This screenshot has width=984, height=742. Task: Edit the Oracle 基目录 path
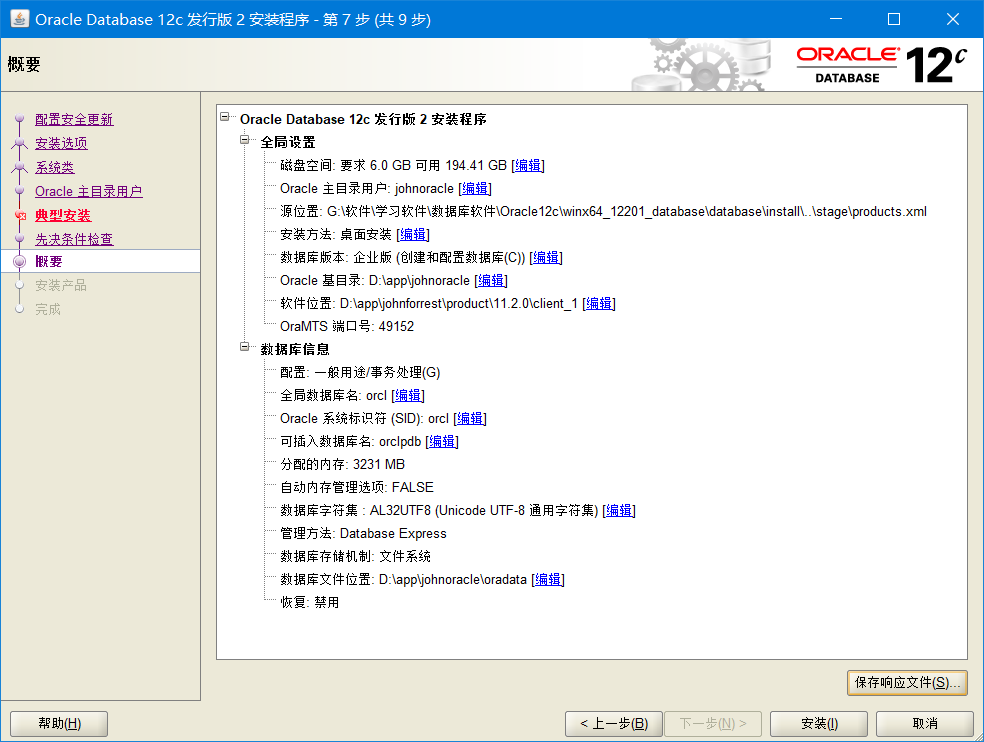coord(491,280)
